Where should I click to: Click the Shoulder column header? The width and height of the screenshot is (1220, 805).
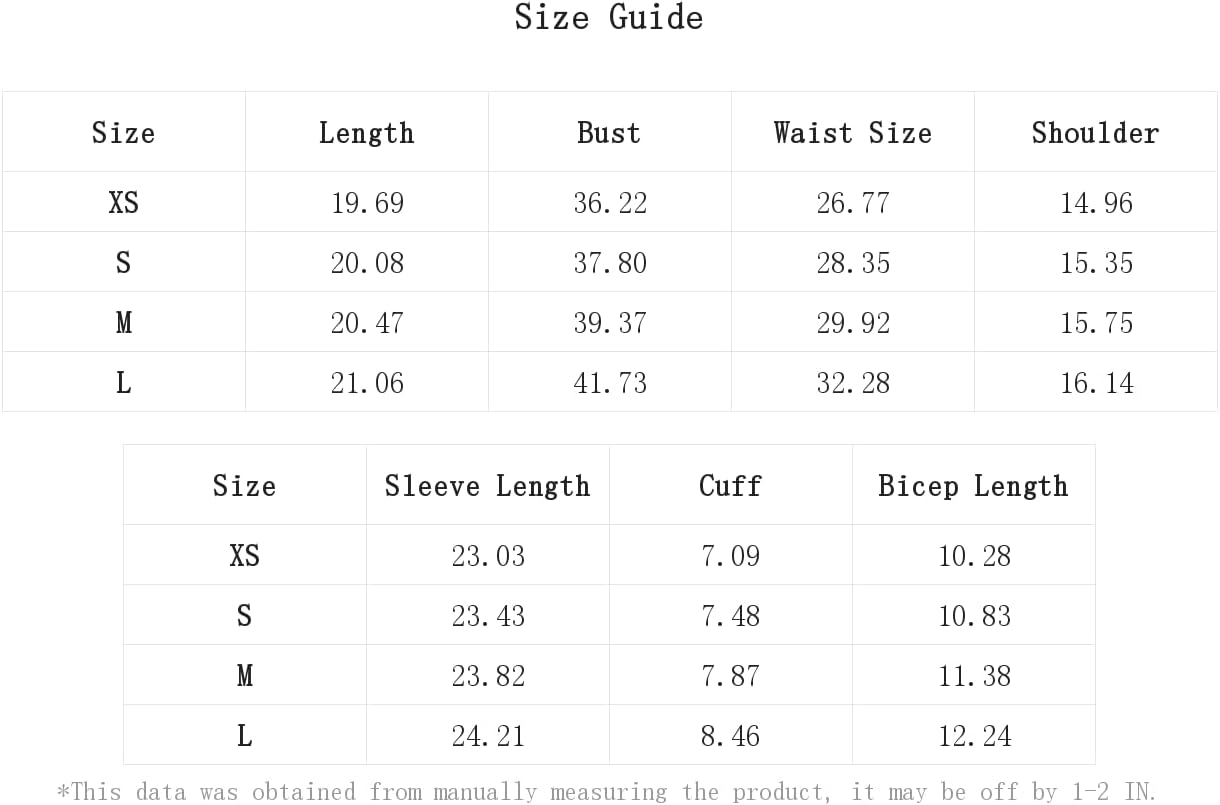(1095, 132)
